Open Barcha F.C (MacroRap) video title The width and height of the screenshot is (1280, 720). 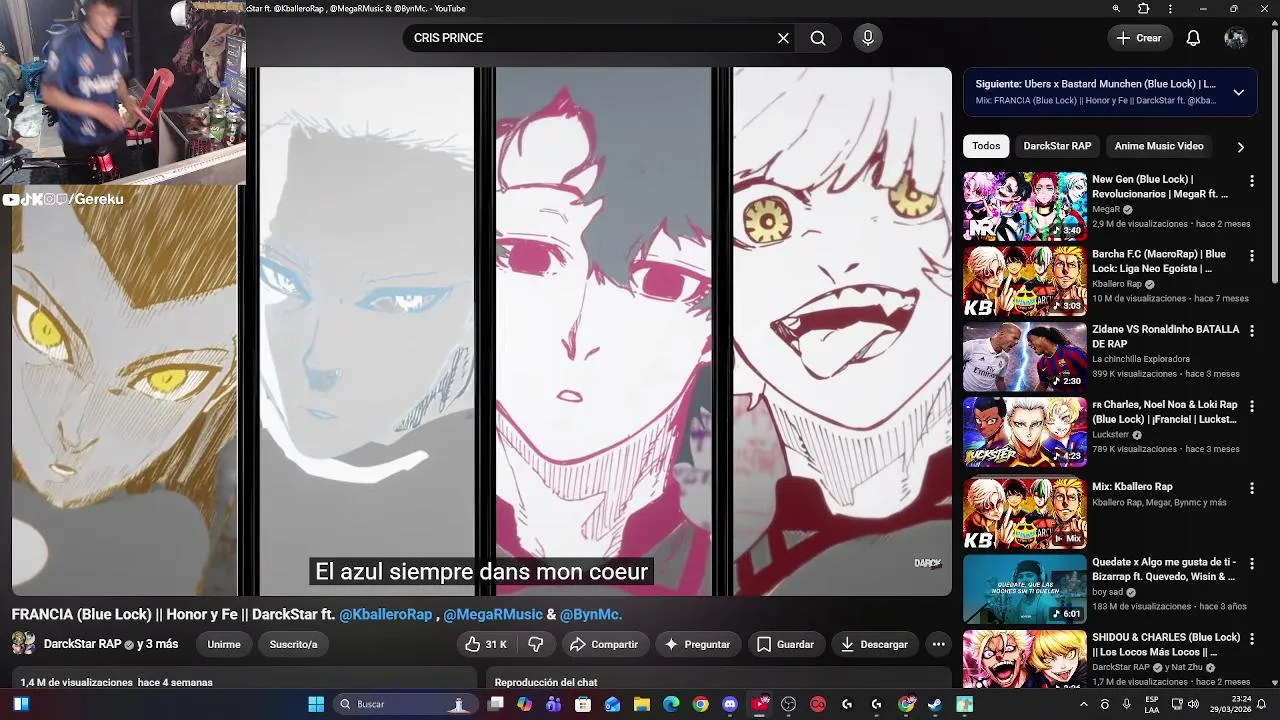(1159, 261)
